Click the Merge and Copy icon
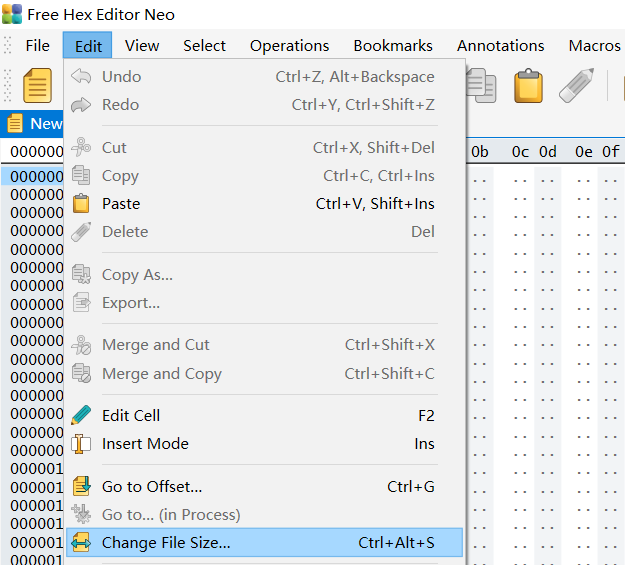 [81, 373]
